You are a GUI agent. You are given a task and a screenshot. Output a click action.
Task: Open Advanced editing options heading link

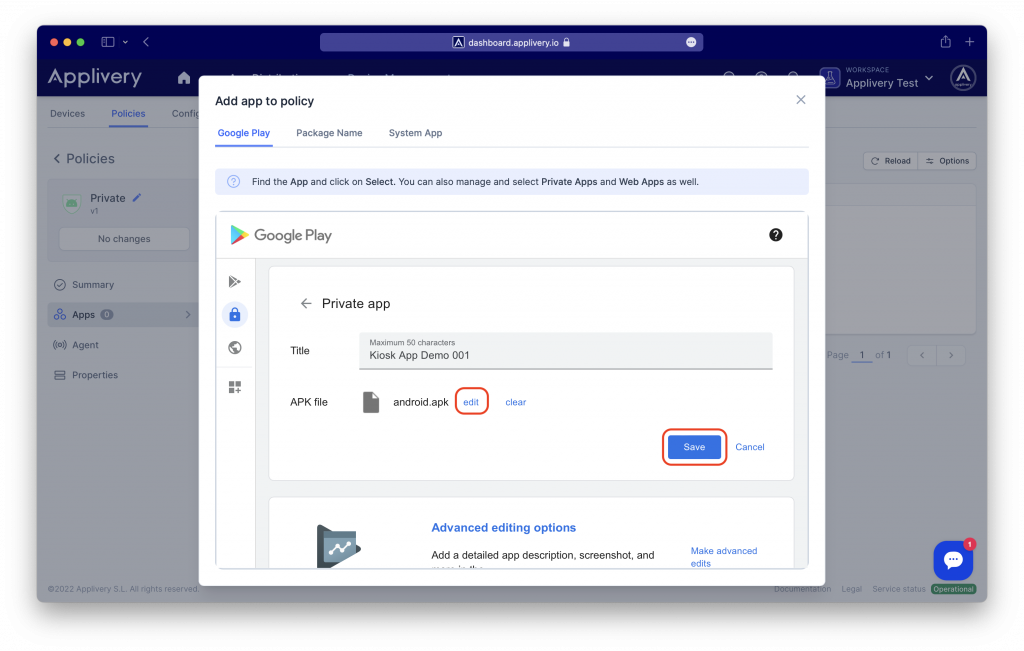[x=504, y=528]
